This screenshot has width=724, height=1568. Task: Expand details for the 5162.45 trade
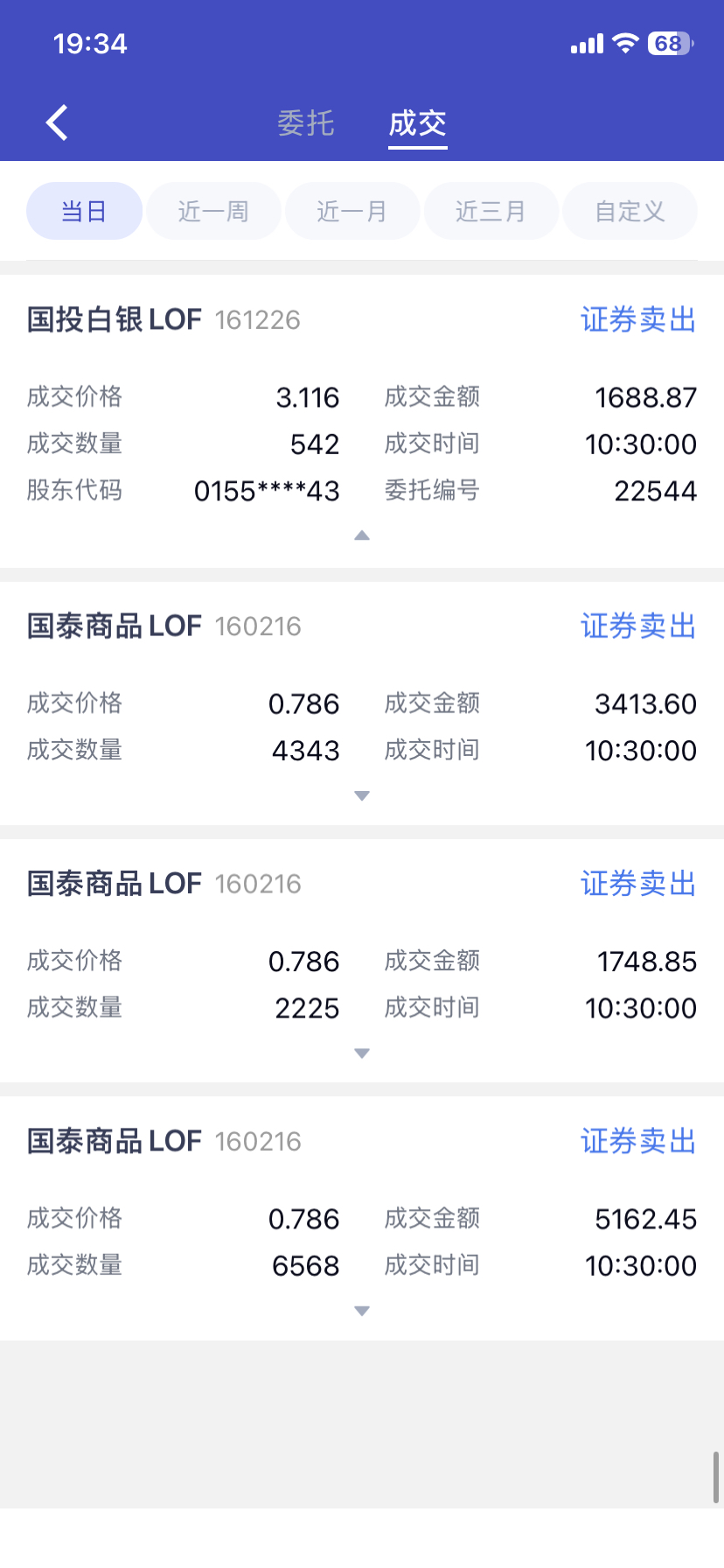click(362, 1311)
